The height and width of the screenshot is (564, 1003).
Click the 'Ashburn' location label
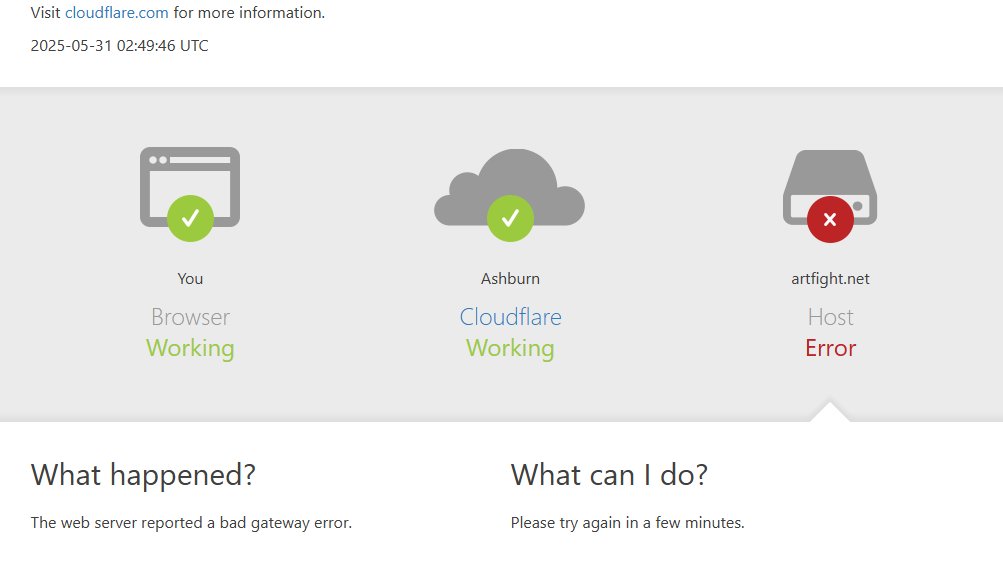[510, 279]
